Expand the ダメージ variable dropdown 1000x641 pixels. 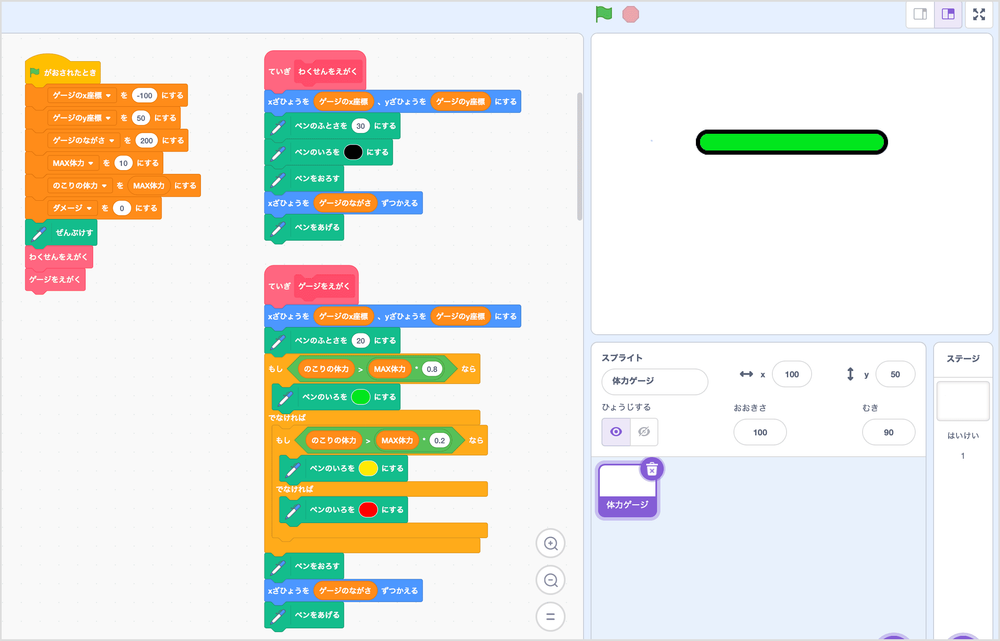coord(90,208)
